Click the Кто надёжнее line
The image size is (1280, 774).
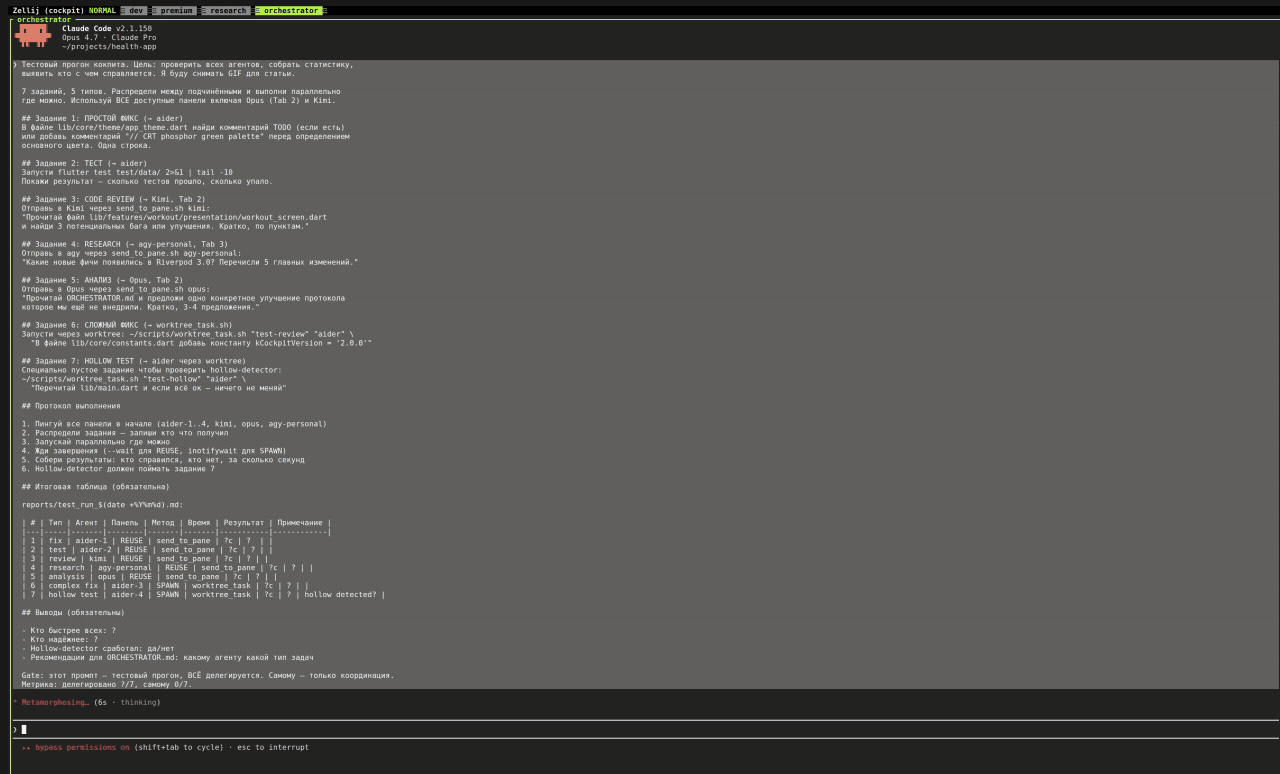click(62, 640)
